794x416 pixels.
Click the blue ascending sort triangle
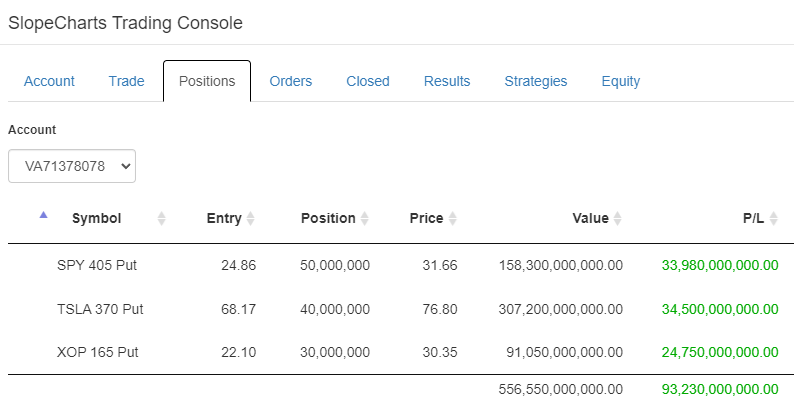(42, 214)
